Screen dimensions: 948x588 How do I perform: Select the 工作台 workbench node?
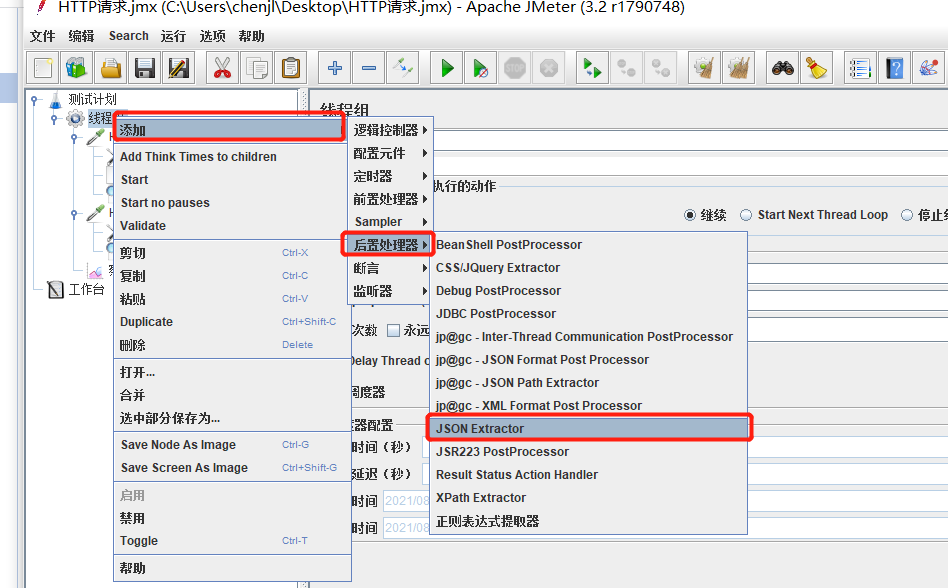pos(76,290)
